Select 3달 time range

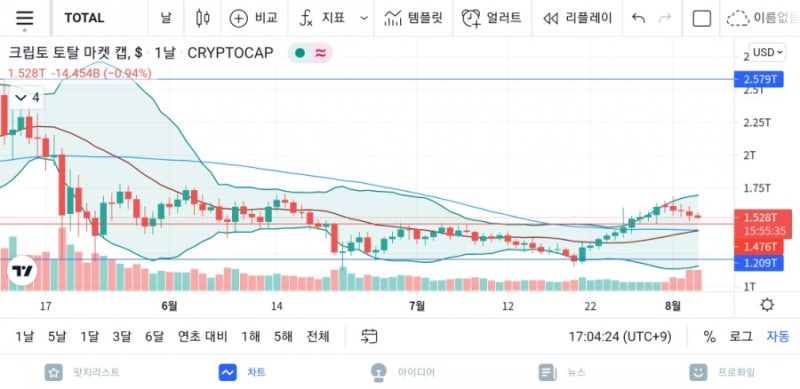pos(121,336)
